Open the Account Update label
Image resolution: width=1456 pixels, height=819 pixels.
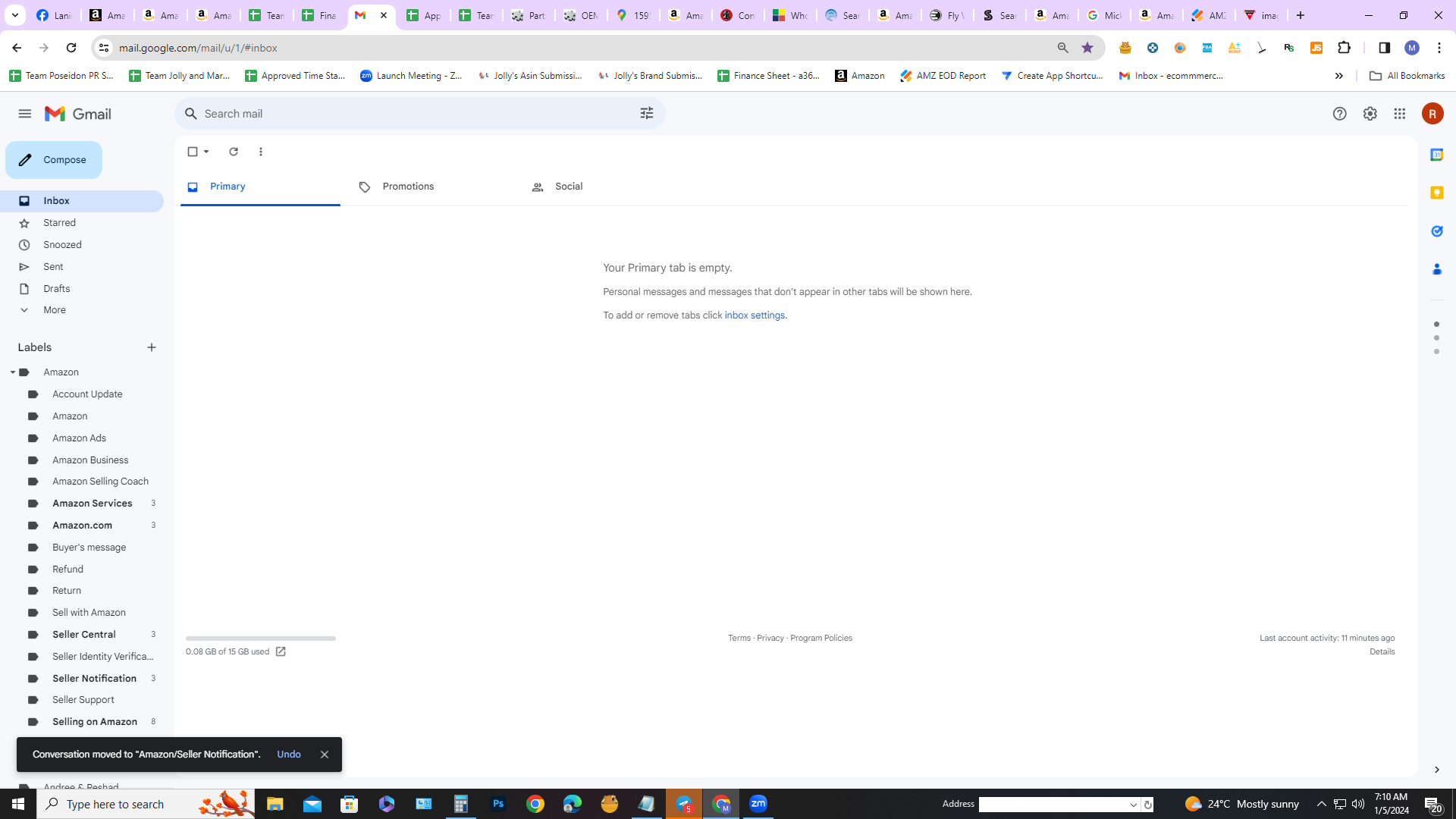[x=87, y=394]
